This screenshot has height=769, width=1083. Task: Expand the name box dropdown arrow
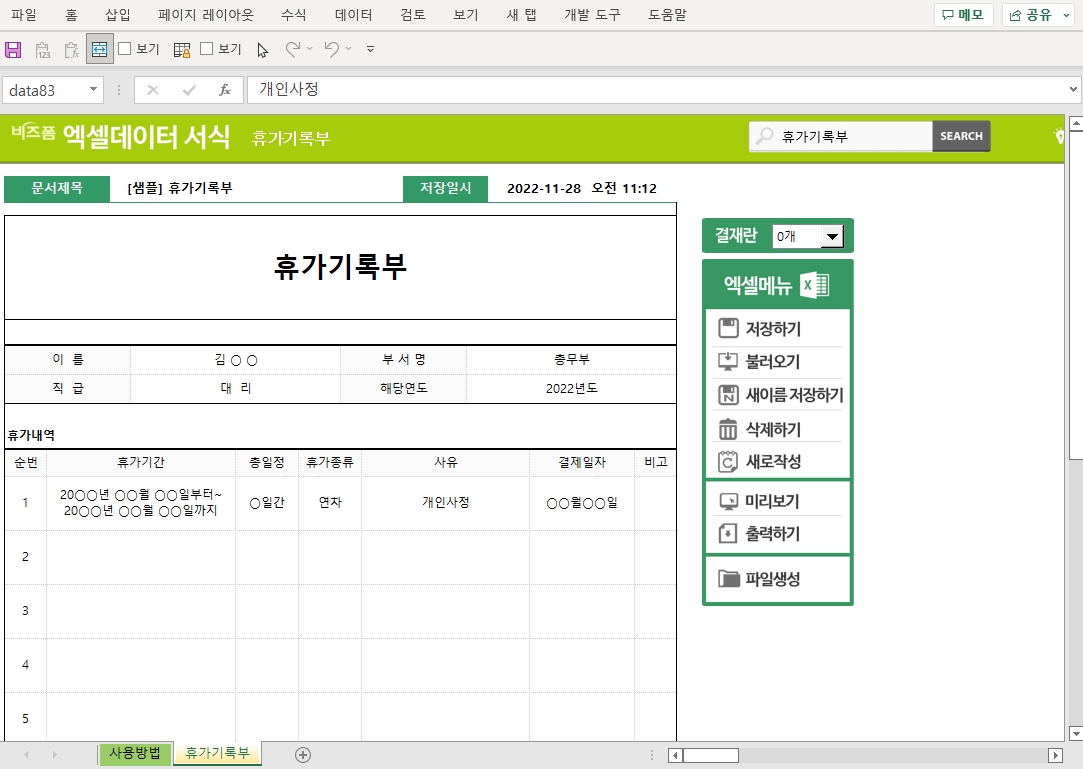tap(94, 90)
